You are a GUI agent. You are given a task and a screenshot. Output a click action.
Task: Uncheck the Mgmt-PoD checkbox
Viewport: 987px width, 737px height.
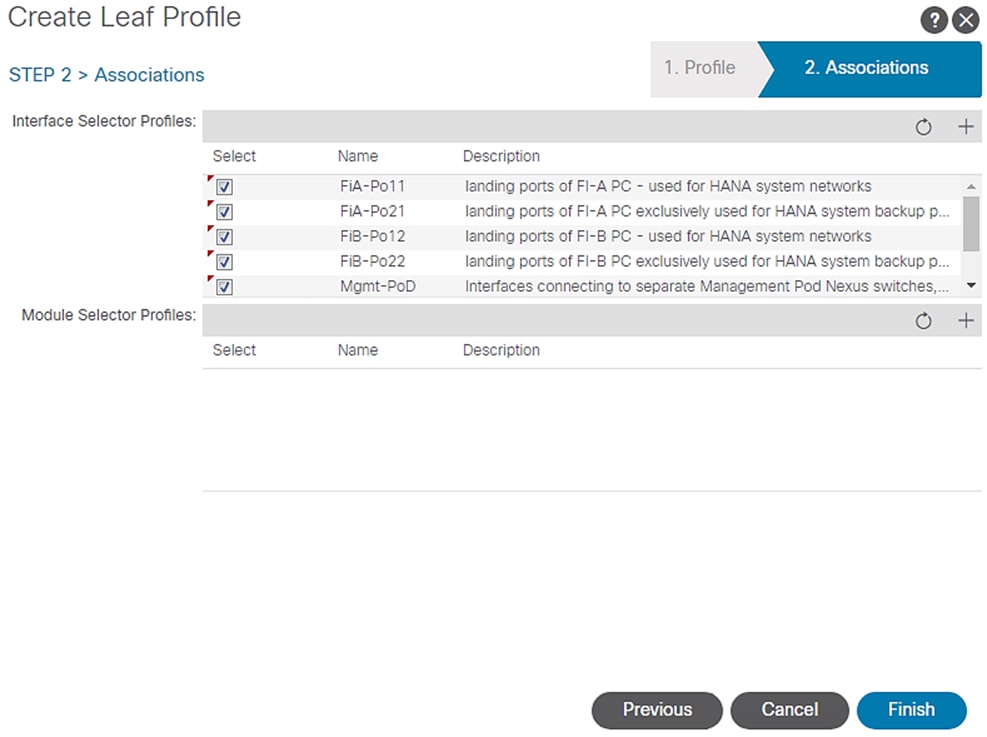click(225, 287)
